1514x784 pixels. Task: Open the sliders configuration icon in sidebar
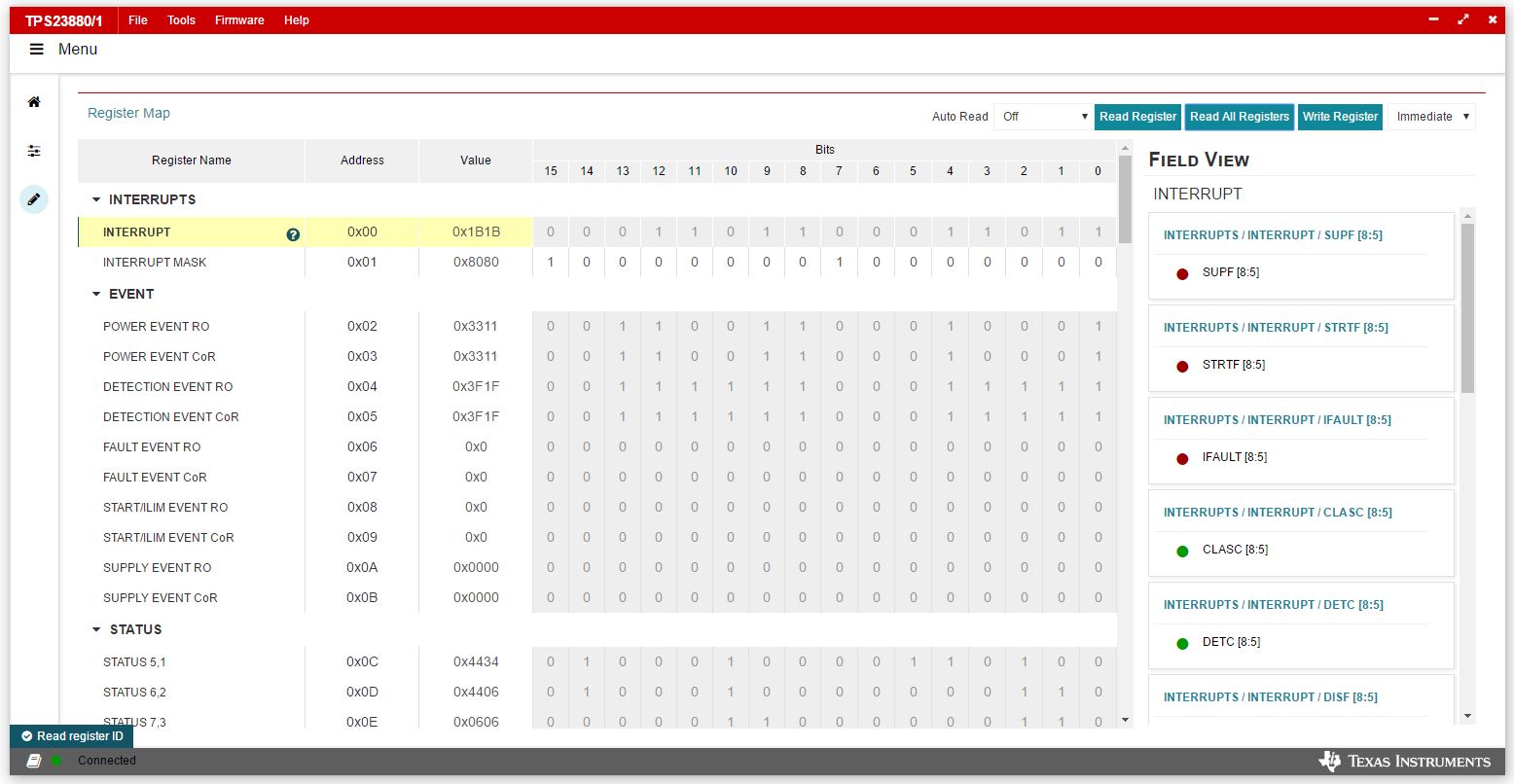34,151
